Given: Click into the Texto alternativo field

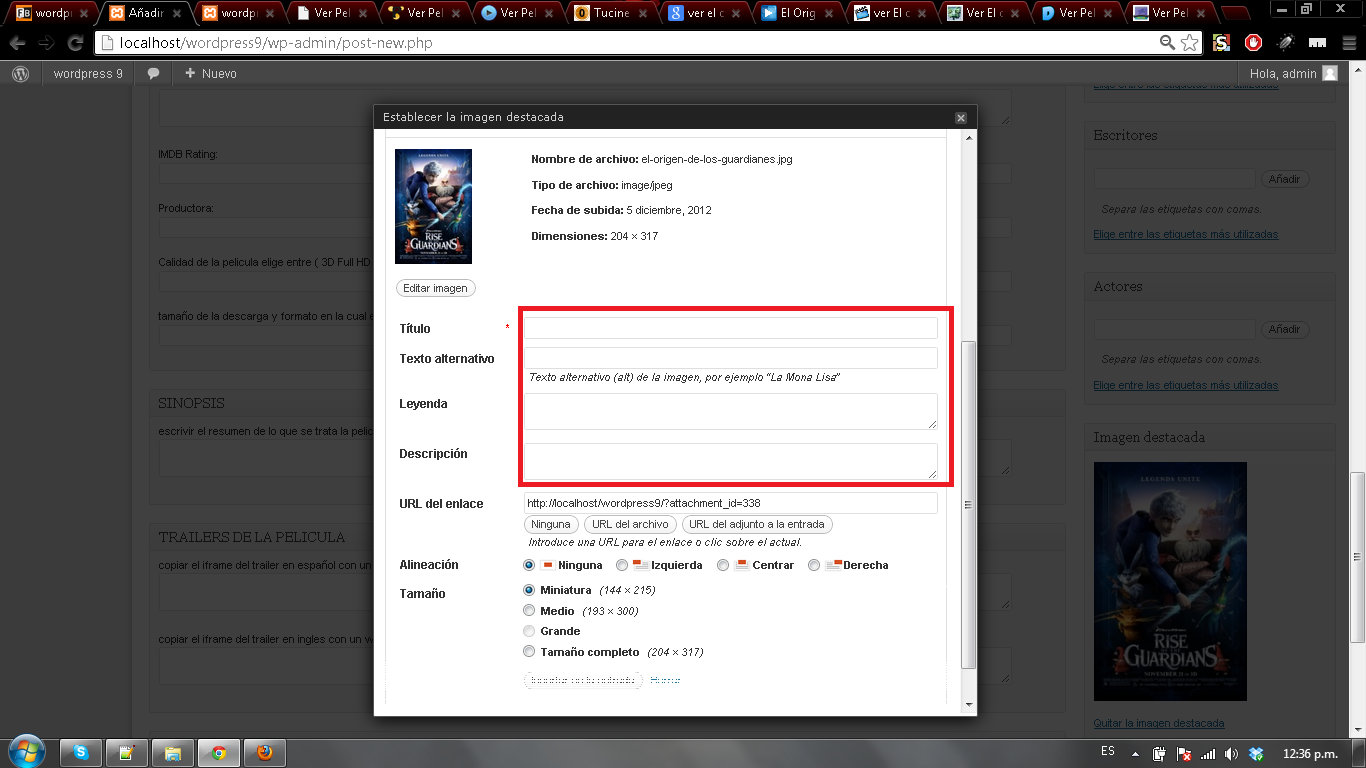Looking at the screenshot, I should coord(731,358).
